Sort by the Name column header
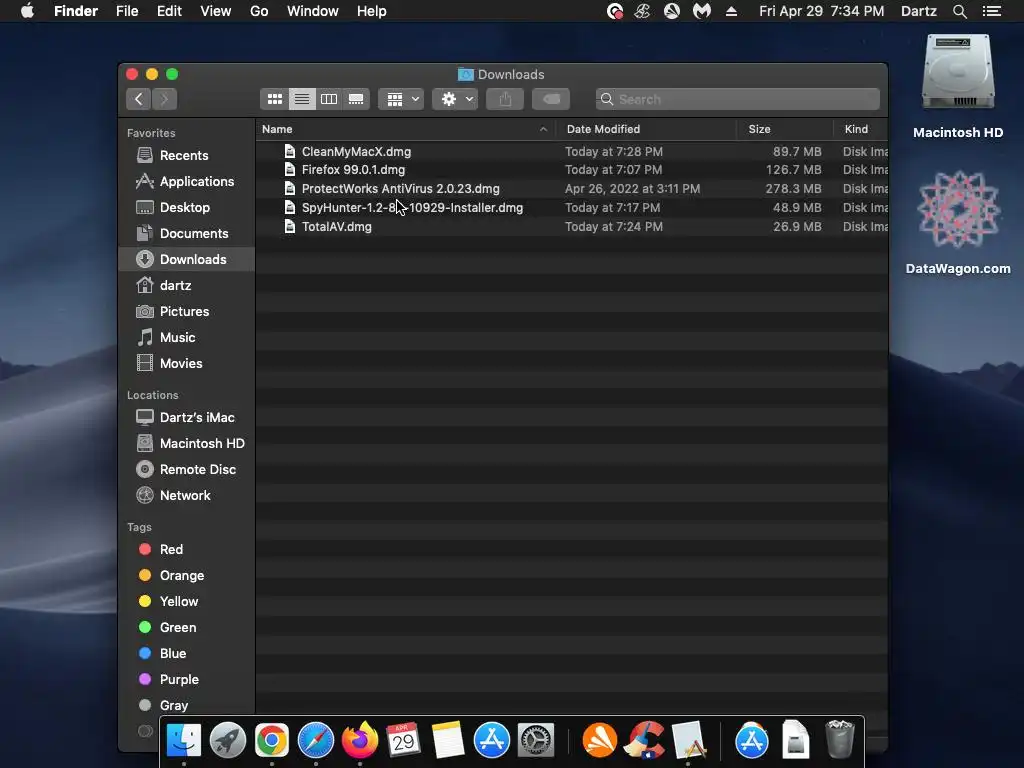The image size is (1024, 768). pos(405,129)
